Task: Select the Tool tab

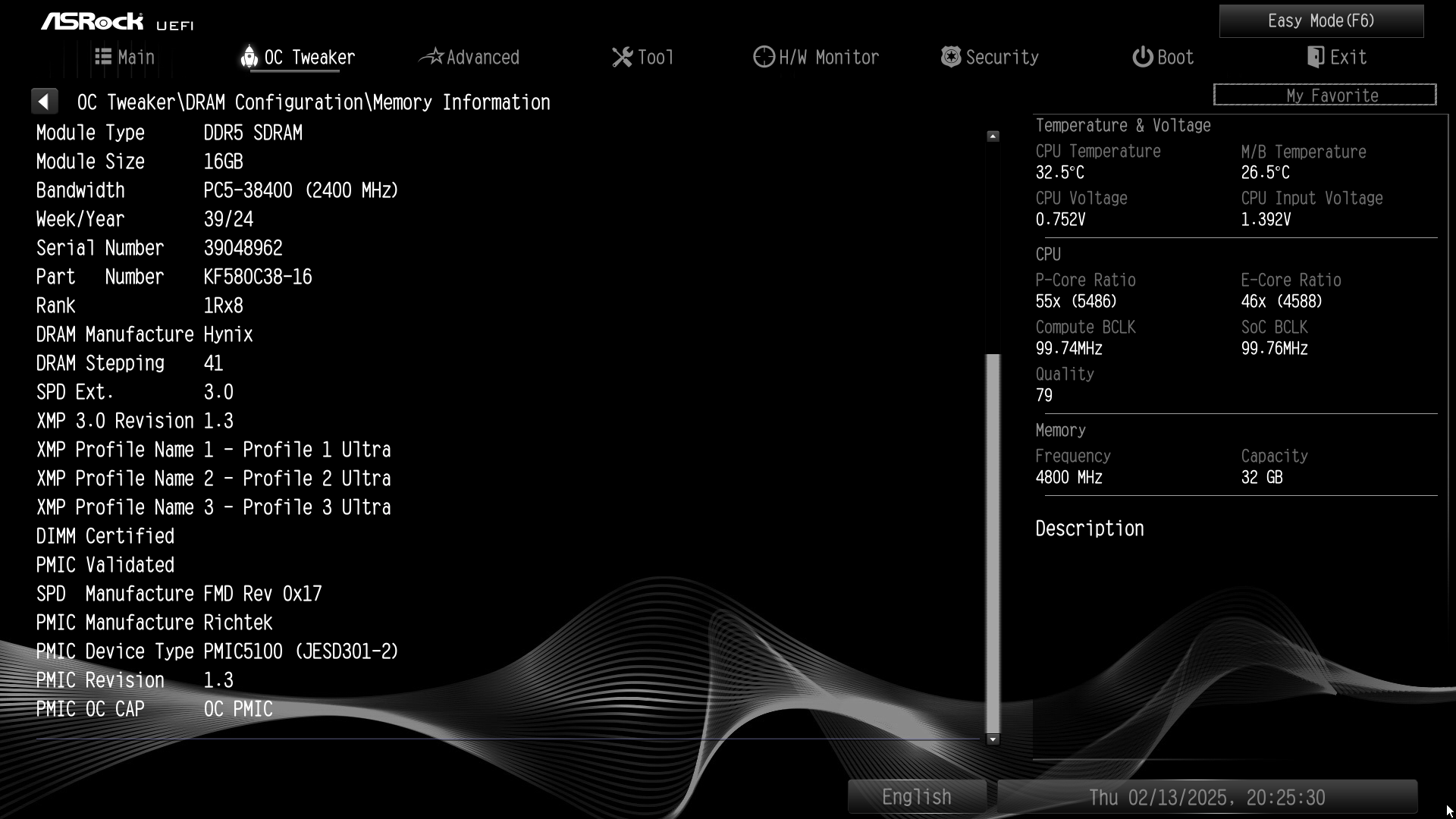Action: 643,57
